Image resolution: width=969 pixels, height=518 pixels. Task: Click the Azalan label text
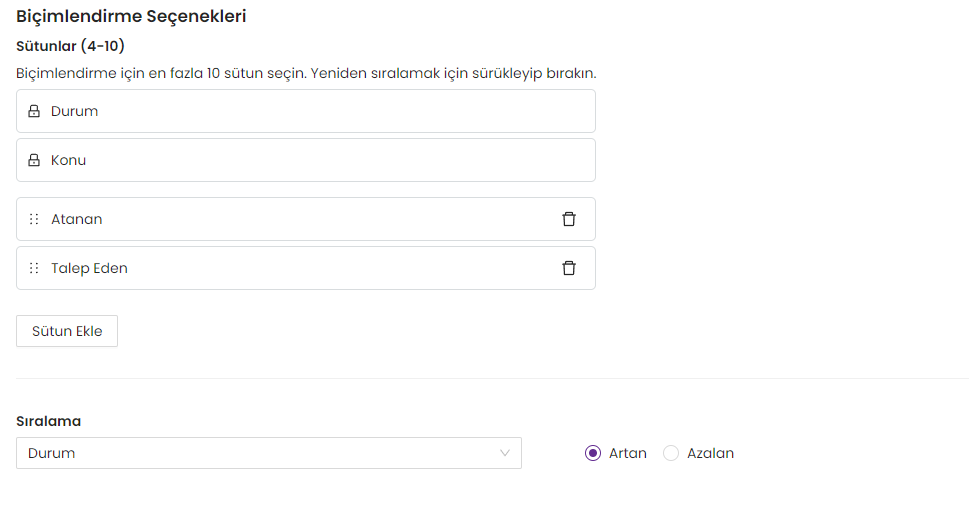pyautogui.click(x=711, y=453)
